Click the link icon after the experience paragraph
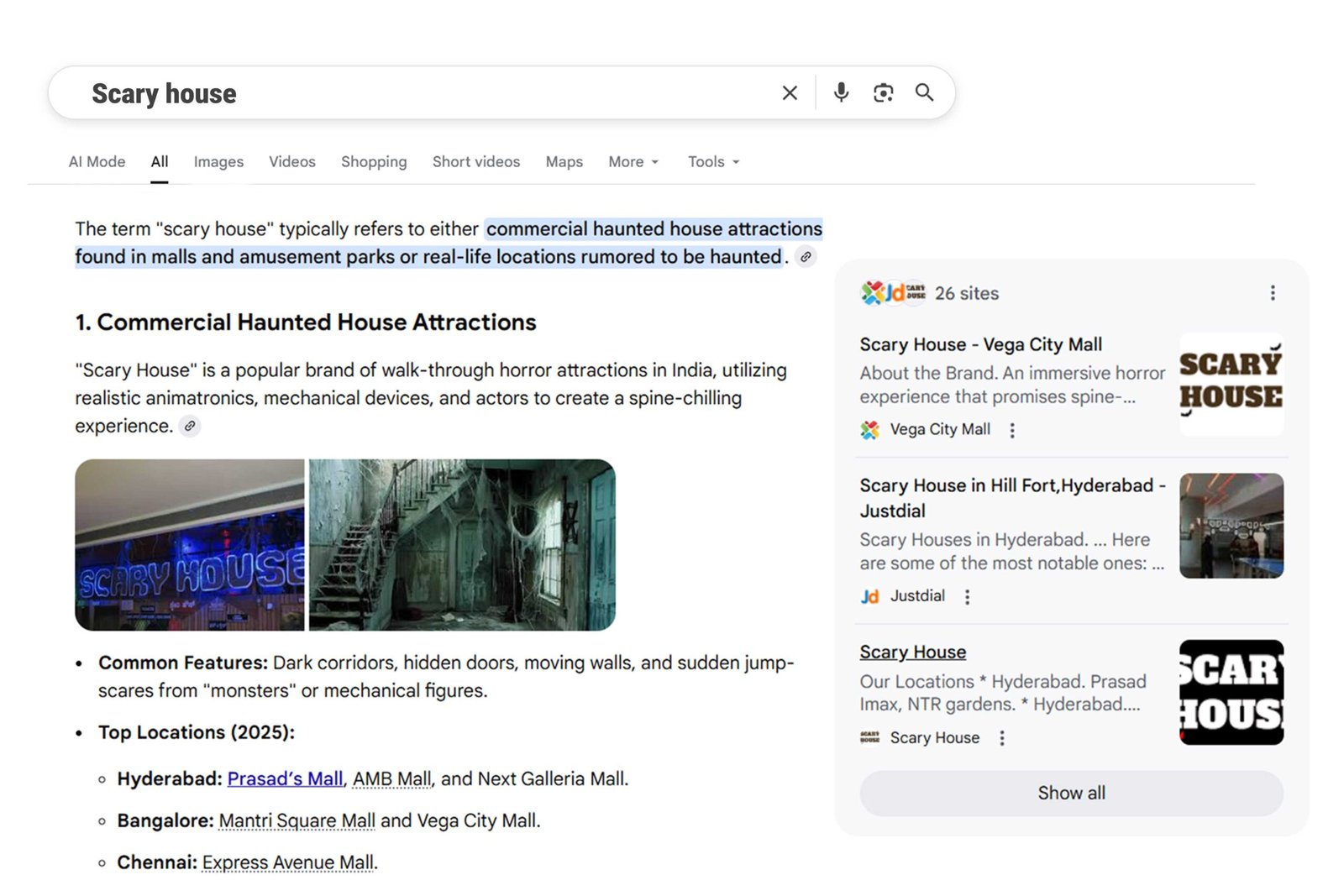1344x896 pixels. (x=189, y=427)
